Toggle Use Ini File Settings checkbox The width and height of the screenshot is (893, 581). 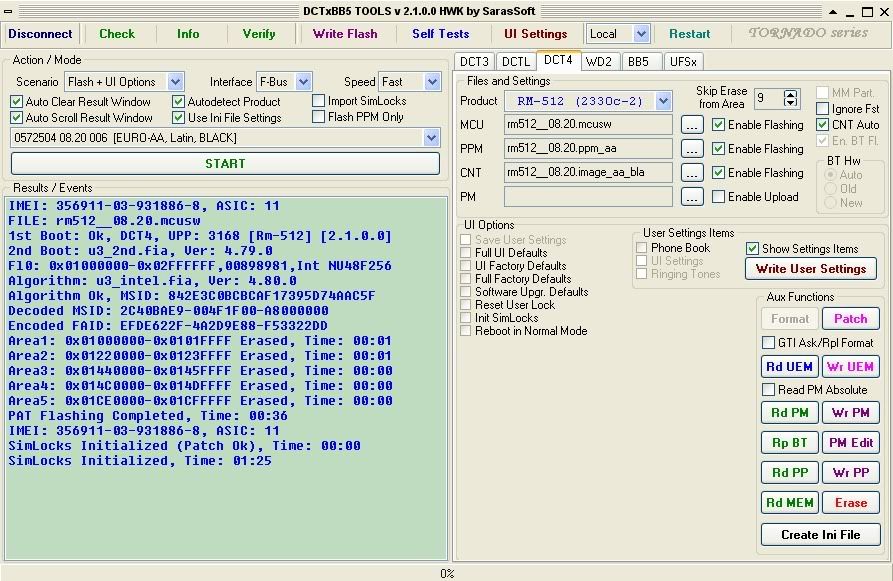[179, 118]
